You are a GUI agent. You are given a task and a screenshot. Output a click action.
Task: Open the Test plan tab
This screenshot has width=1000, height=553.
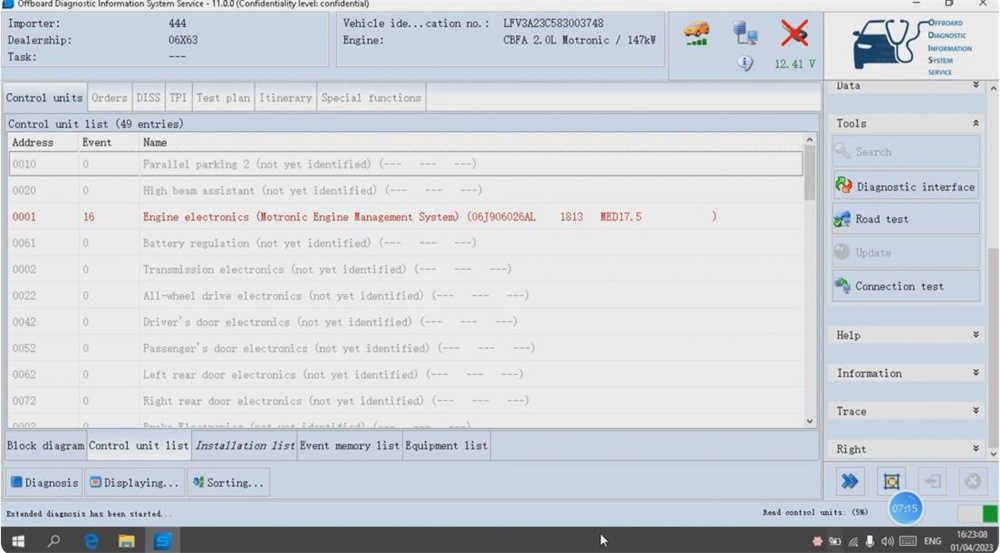pos(223,98)
